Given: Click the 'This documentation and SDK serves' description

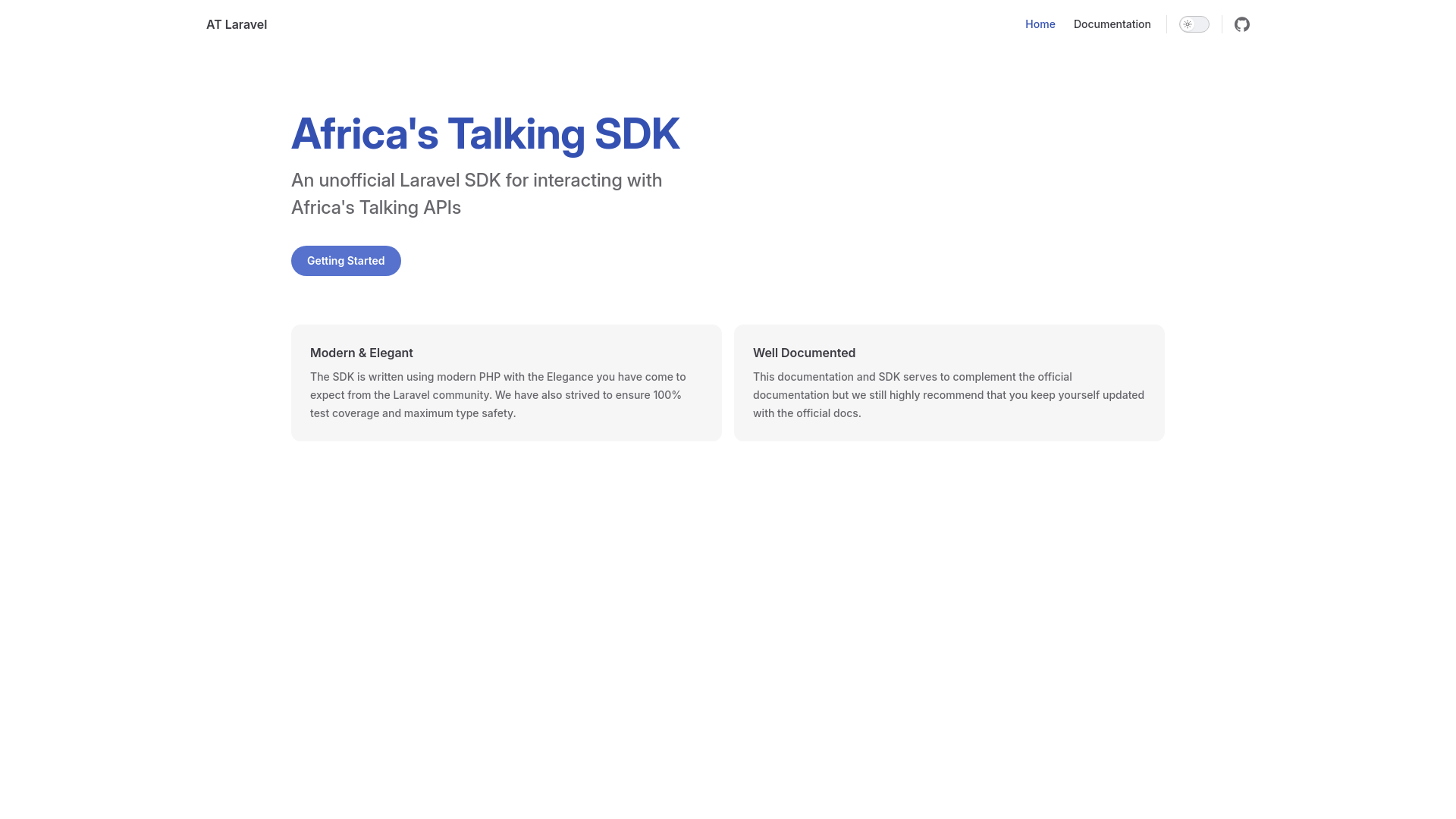Looking at the screenshot, I should 949,395.
